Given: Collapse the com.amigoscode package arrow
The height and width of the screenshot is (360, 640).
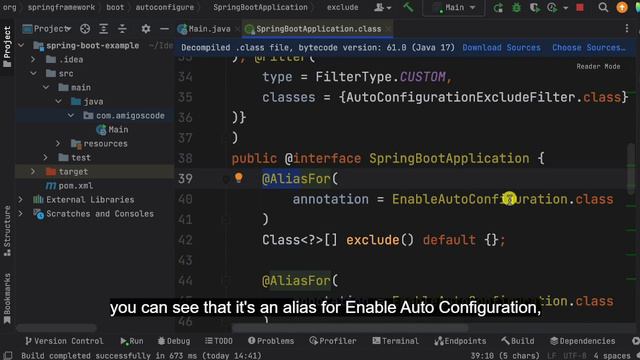Looking at the screenshot, I should [x=71, y=116].
